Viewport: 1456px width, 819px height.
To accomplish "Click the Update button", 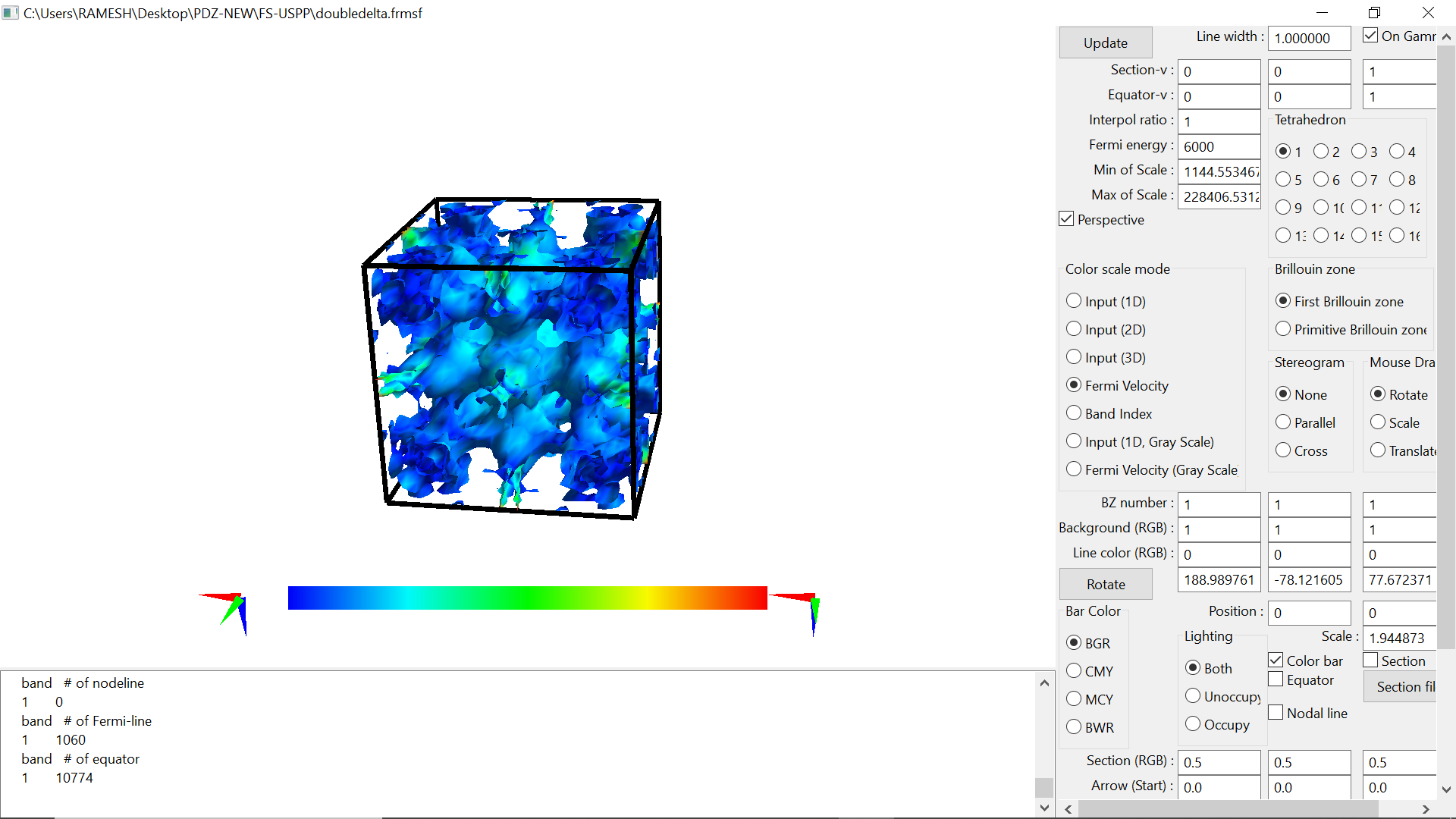I will click(1105, 42).
